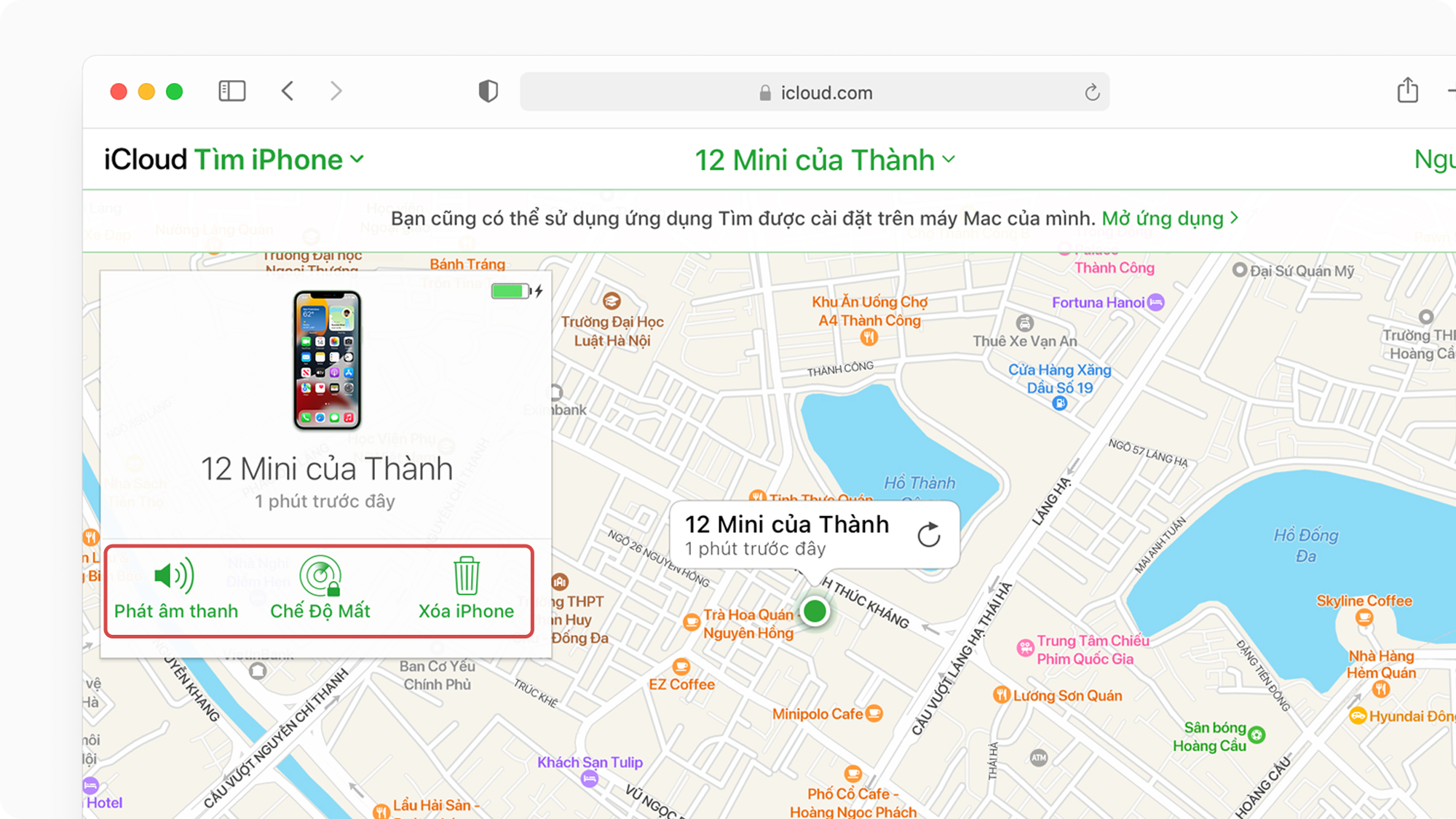Select the Lương Sơn Quán restaurant pin

1002,695
